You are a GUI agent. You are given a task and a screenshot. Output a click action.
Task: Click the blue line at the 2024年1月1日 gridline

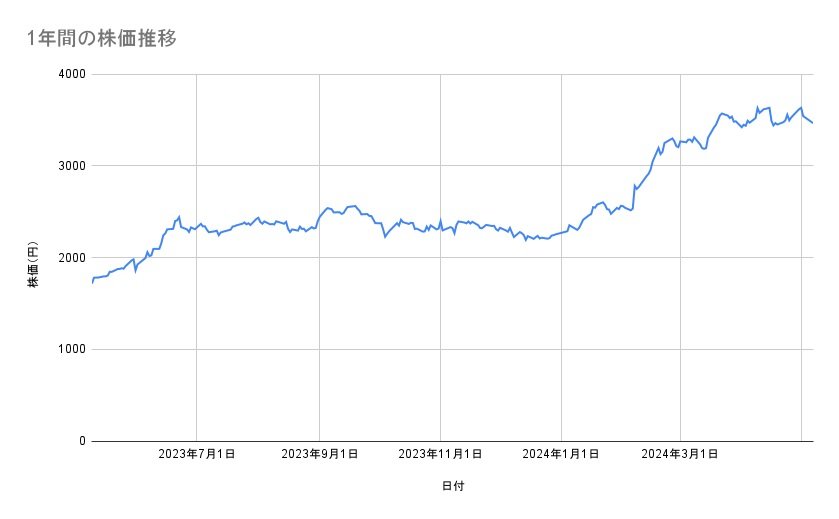point(561,233)
